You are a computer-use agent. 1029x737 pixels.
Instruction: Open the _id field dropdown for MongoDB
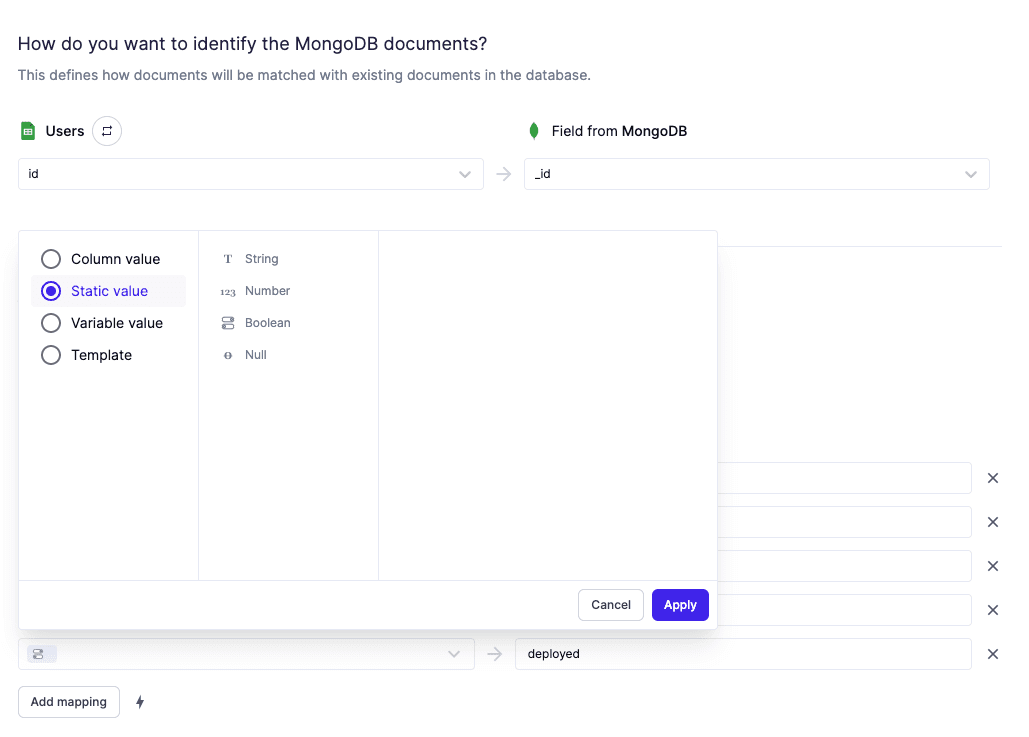756,173
